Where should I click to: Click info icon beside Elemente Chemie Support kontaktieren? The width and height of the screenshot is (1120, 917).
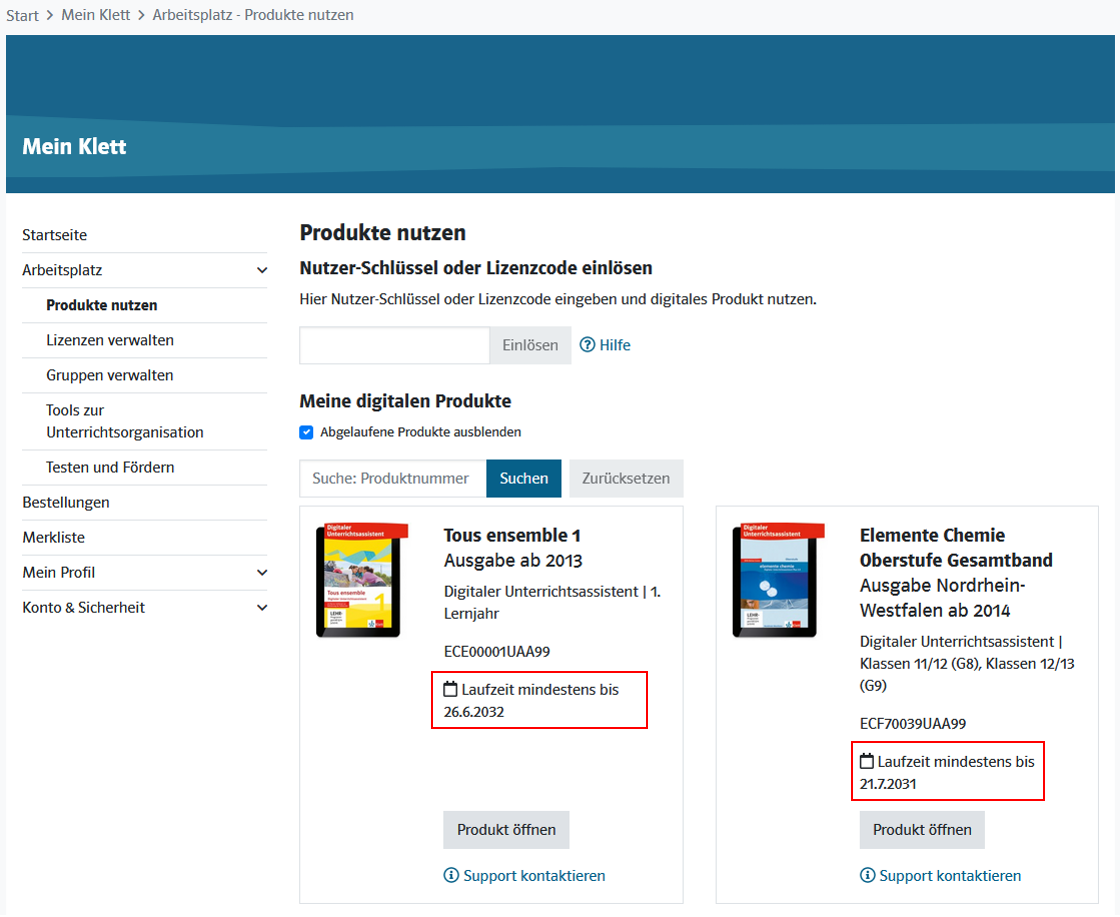(867, 875)
